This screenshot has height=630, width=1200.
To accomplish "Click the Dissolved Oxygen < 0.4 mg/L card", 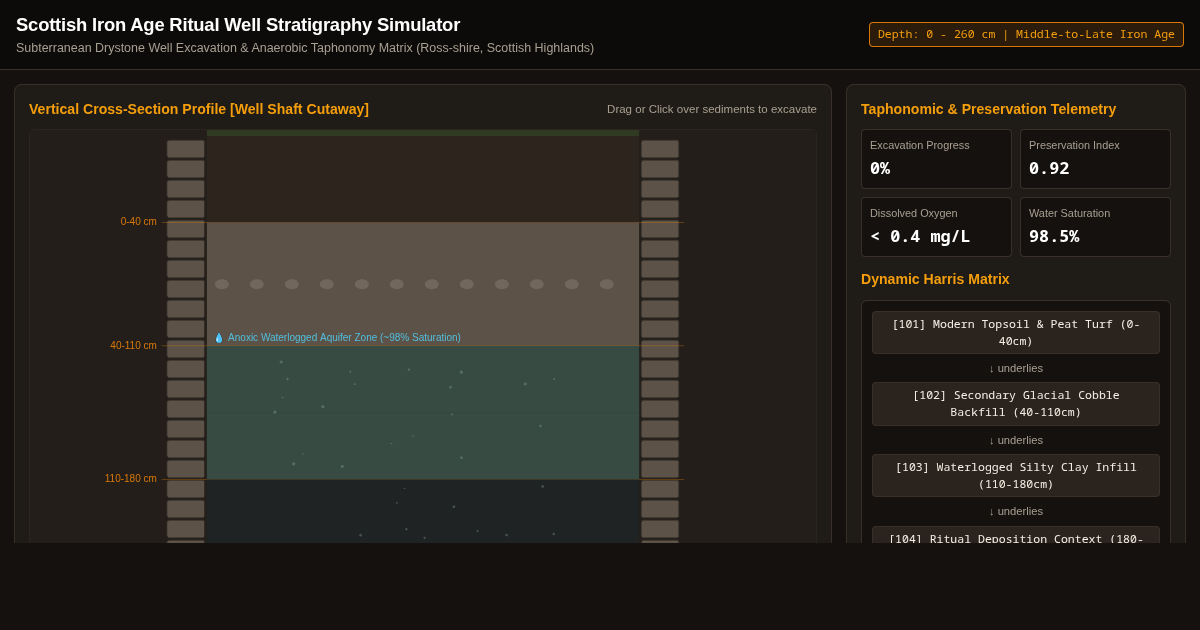I will (x=936, y=227).
